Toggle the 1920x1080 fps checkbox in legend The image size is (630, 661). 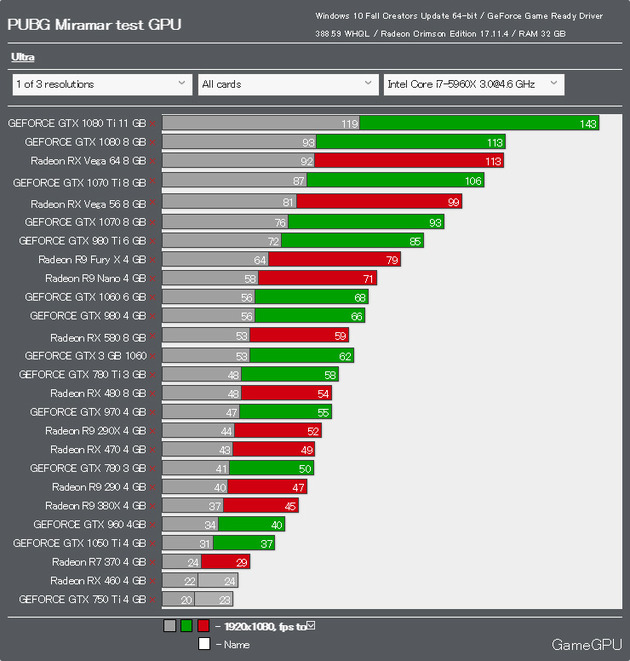click(x=311, y=626)
